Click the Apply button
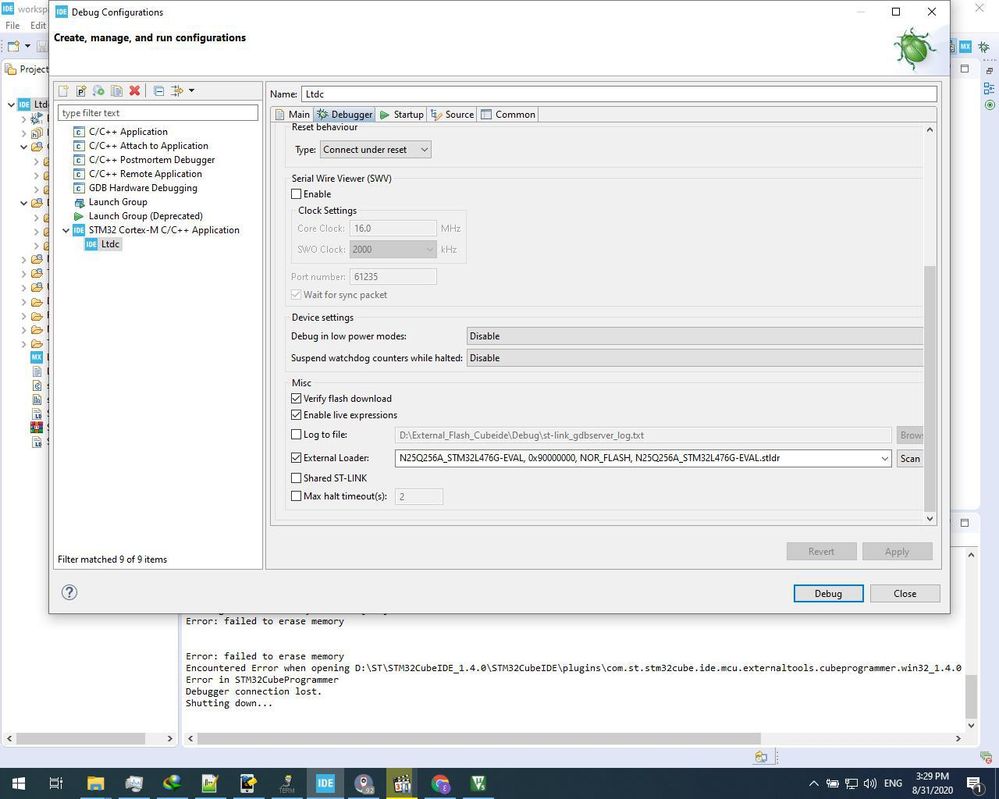 pyautogui.click(x=897, y=551)
